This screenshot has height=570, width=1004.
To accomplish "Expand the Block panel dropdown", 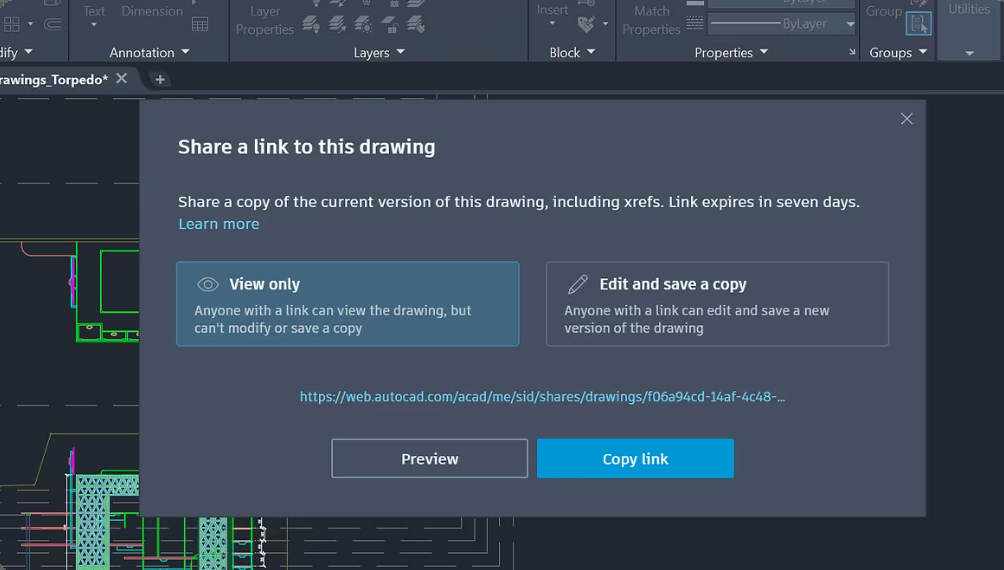I will point(591,51).
